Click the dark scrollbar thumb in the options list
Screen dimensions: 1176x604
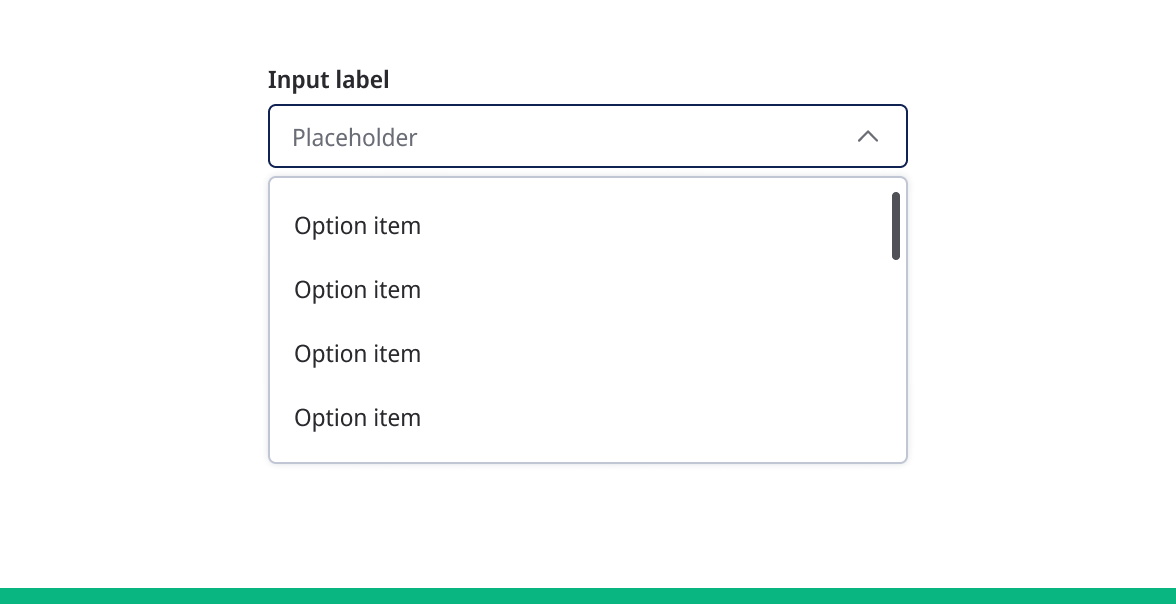coord(896,226)
